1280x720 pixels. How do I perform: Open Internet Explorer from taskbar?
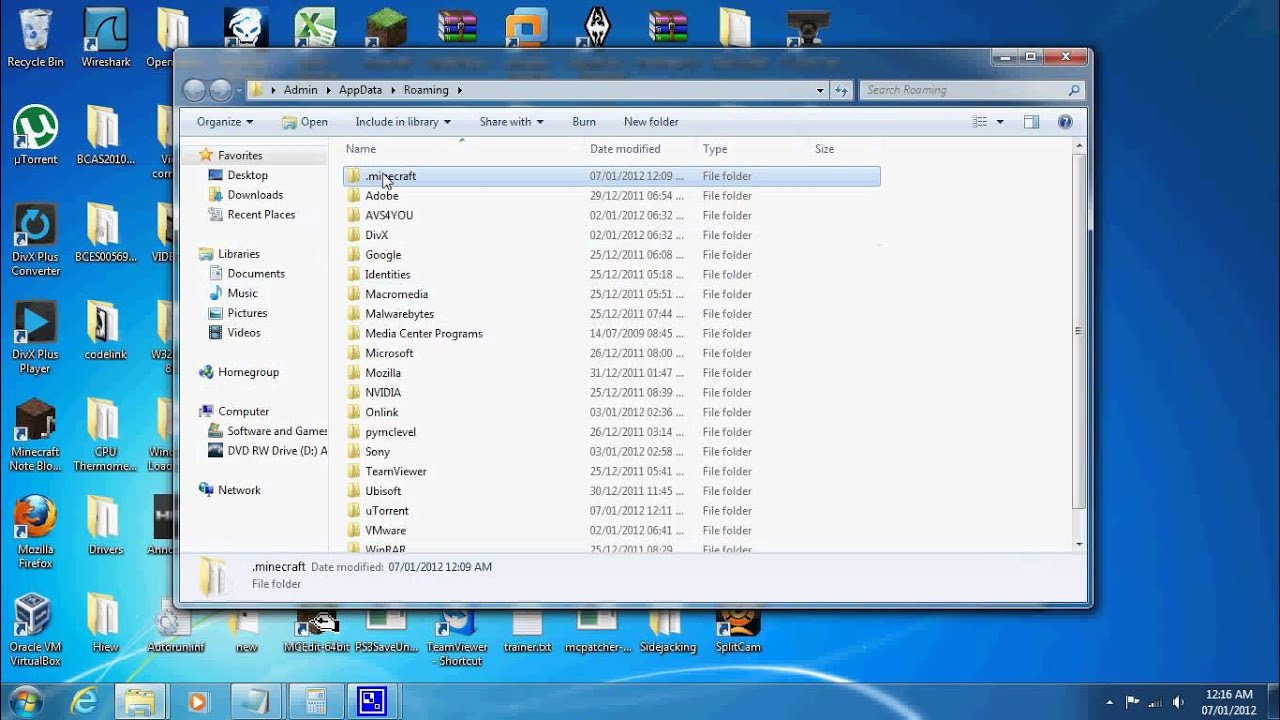pos(84,702)
